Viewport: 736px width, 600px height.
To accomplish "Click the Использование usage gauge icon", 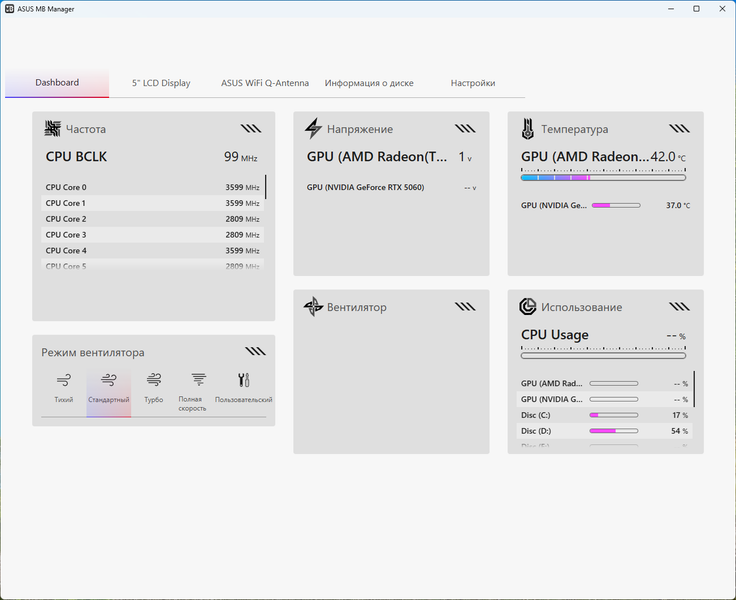I will tap(528, 307).
